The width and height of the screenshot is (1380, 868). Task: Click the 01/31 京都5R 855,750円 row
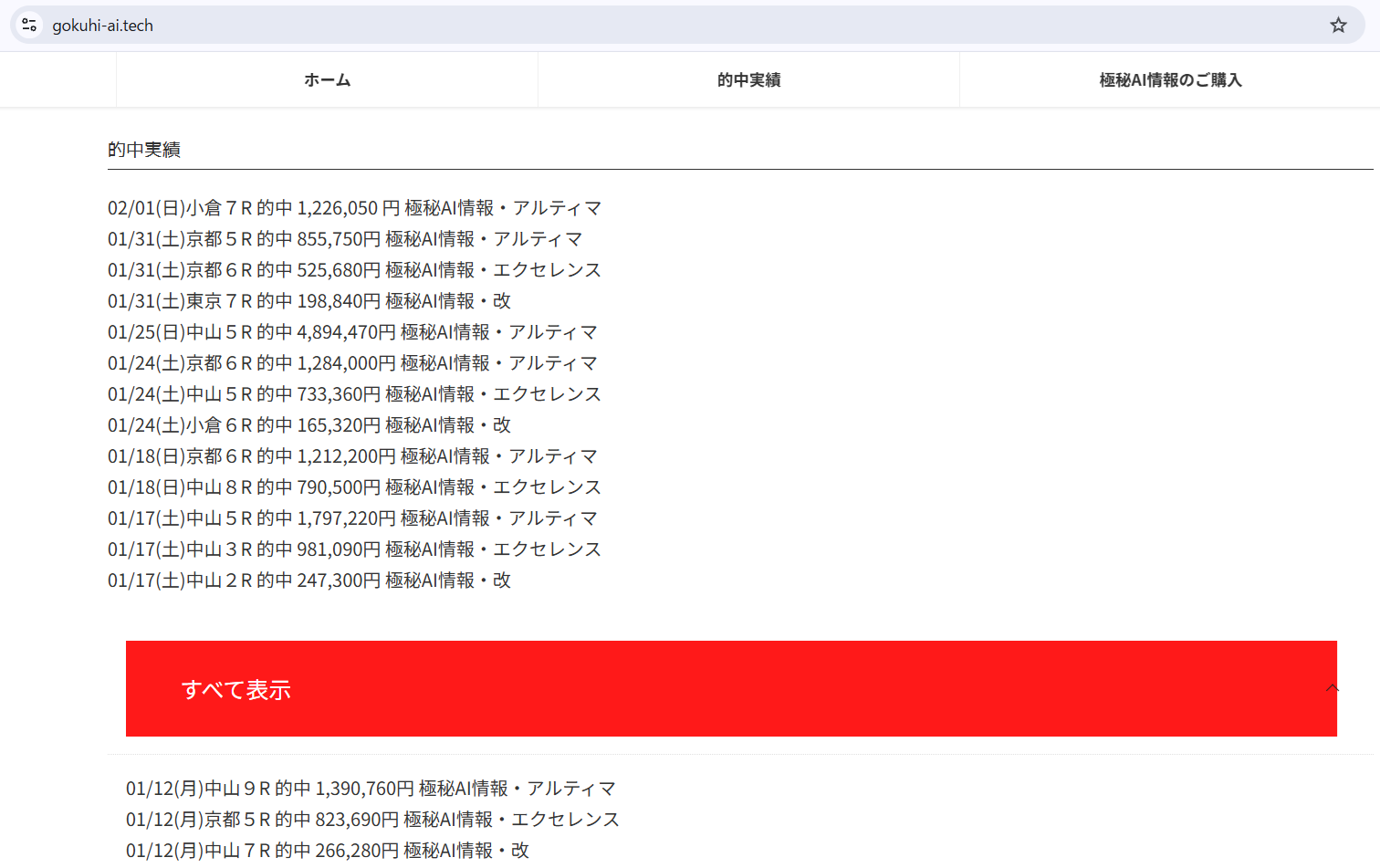coord(345,239)
